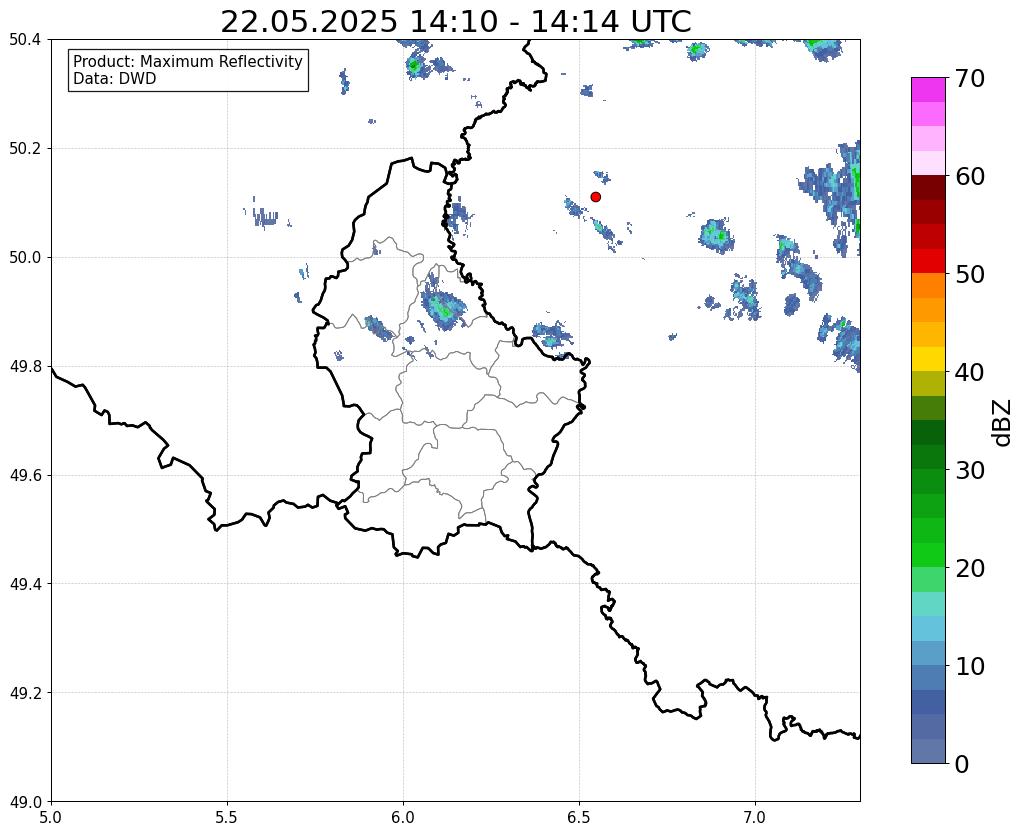1023x834 pixels.
Task: Click the latitude tick label '49.2'
Action: [25, 693]
